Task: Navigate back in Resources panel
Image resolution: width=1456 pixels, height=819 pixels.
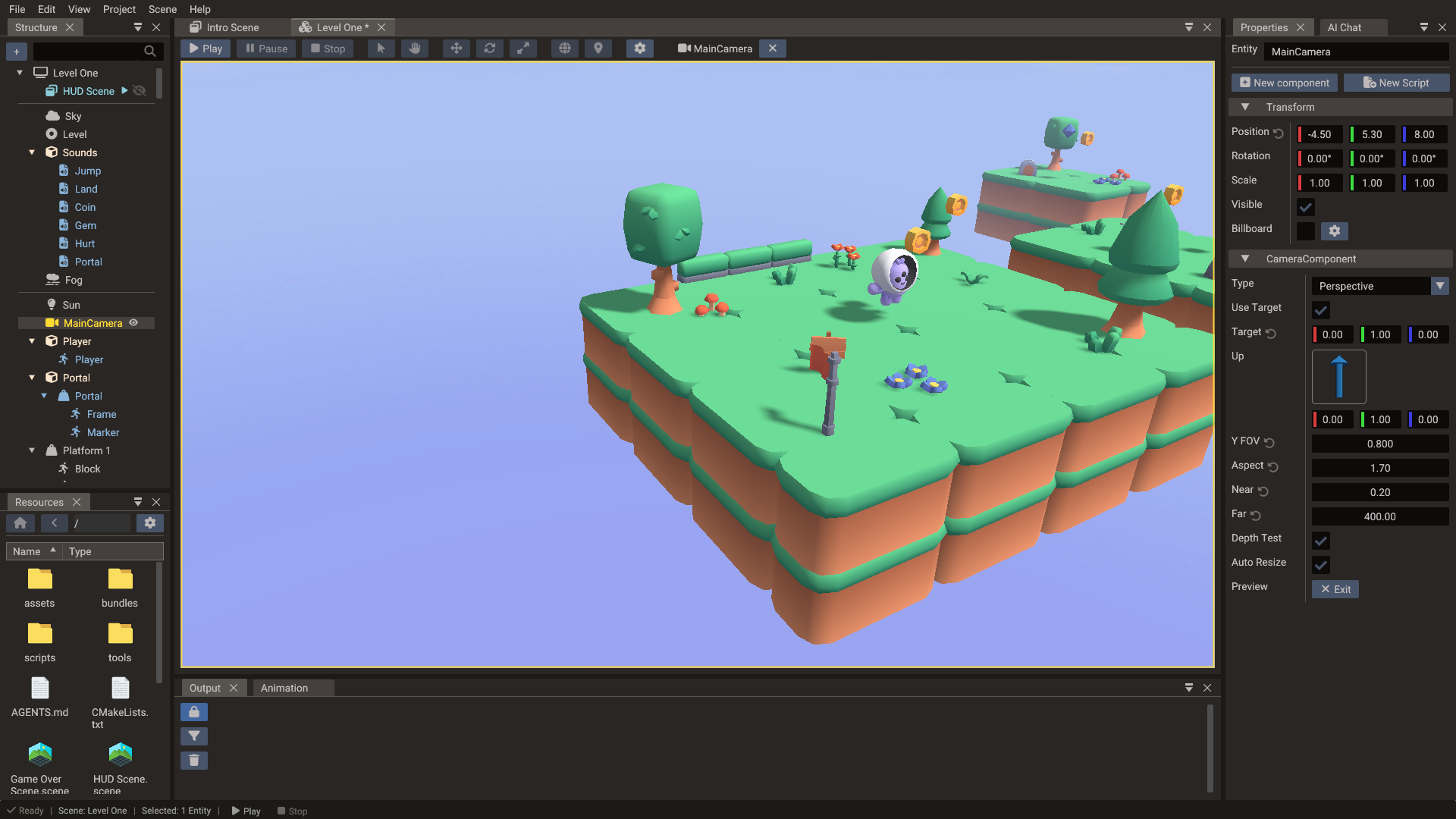Action: click(x=55, y=523)
